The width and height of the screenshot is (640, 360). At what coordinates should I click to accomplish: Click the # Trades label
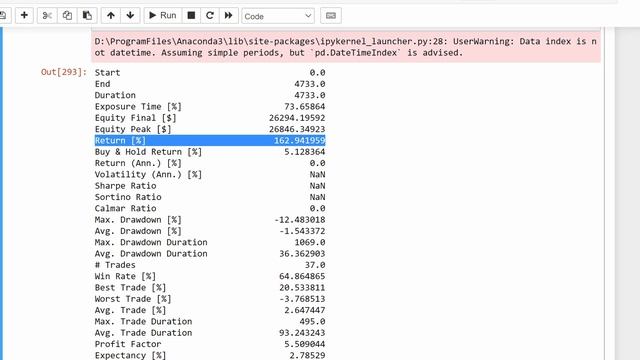(x=115, y=265)
